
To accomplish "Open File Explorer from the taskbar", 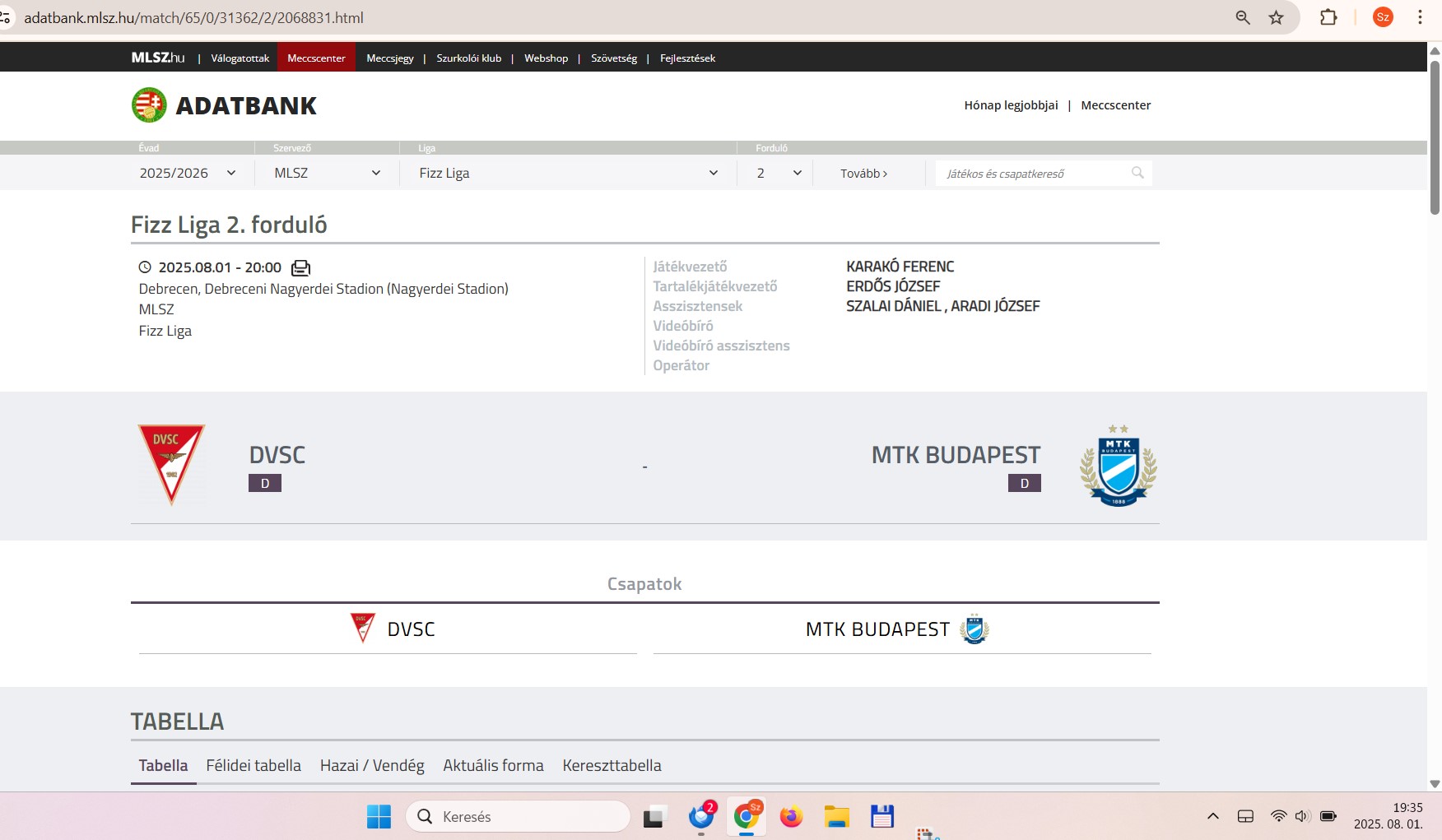I will point(837,816).
